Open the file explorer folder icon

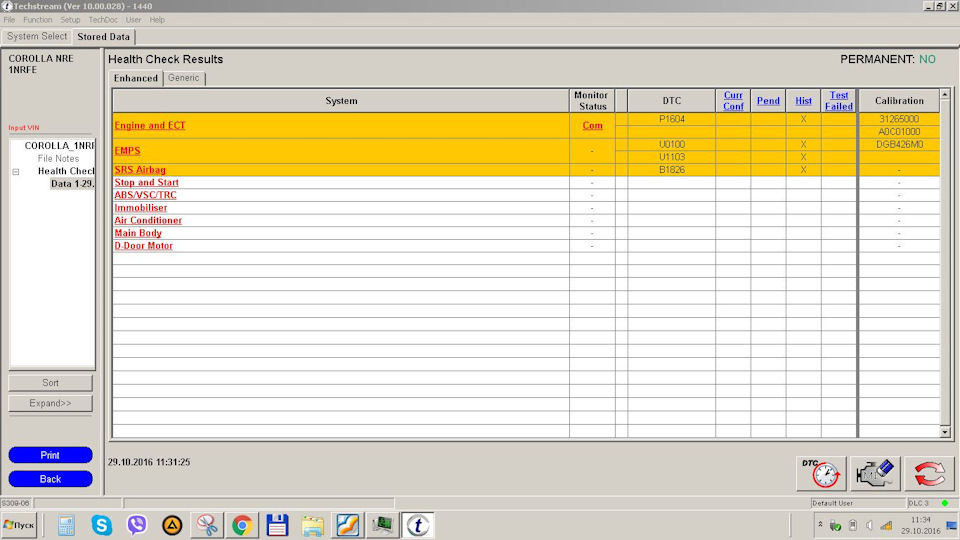312,525
